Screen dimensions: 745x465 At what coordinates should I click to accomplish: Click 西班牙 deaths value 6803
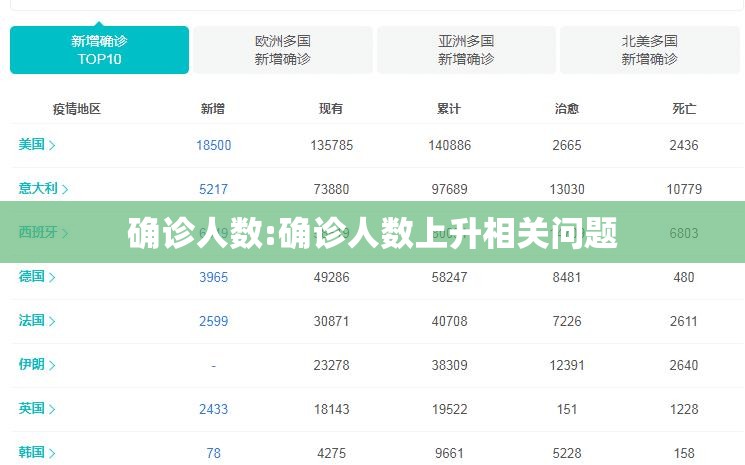tap(684, 233)
